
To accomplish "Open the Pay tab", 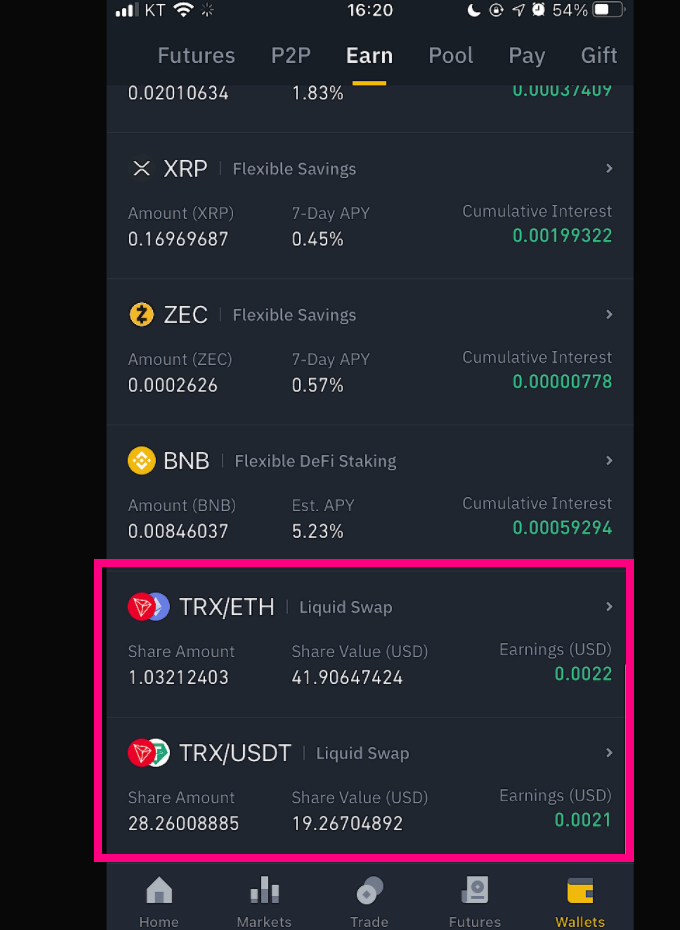I will point(527,56).
